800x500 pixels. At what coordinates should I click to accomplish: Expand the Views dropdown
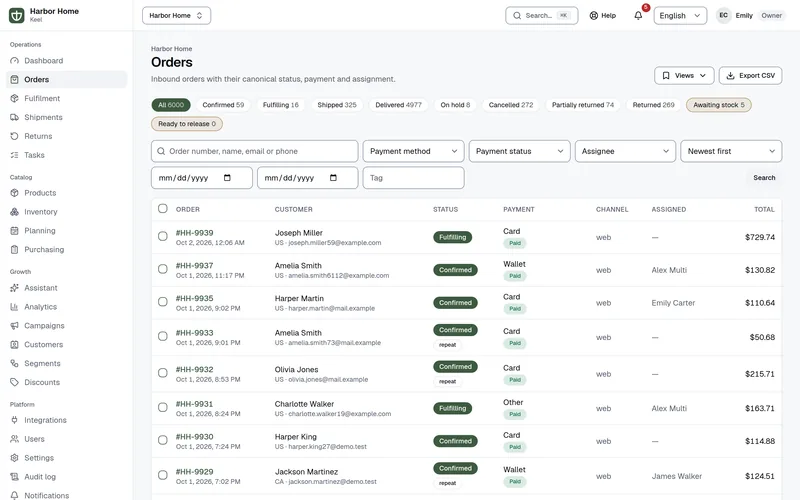point(684,76)
